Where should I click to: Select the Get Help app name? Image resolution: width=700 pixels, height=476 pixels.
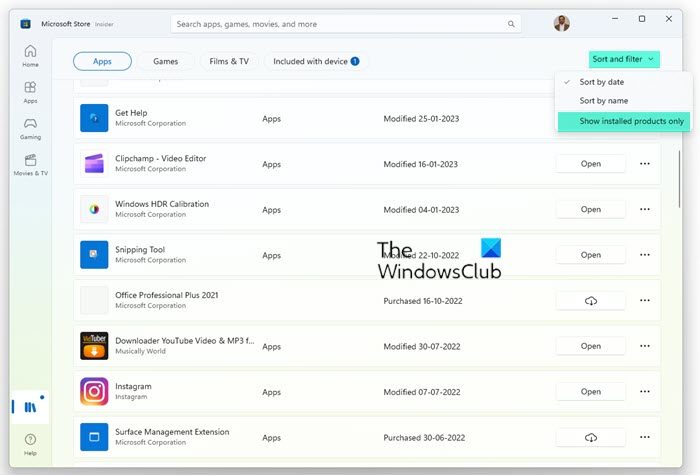click(x=131, y=113)
